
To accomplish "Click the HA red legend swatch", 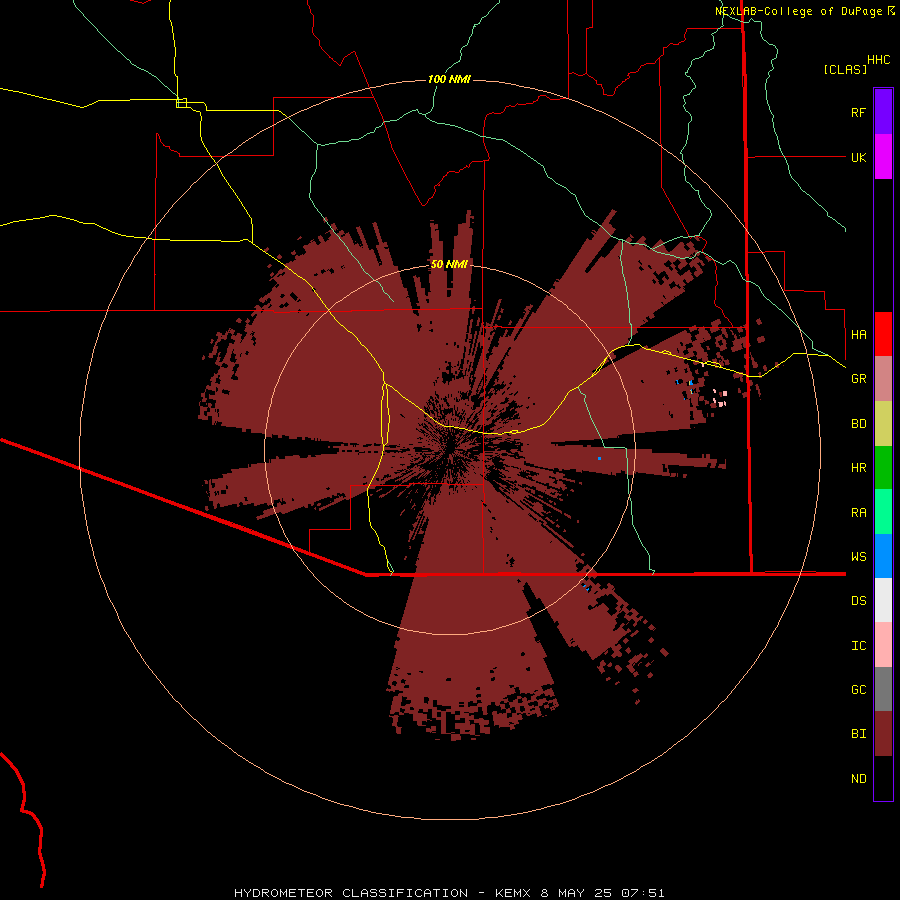I will 883,334.
